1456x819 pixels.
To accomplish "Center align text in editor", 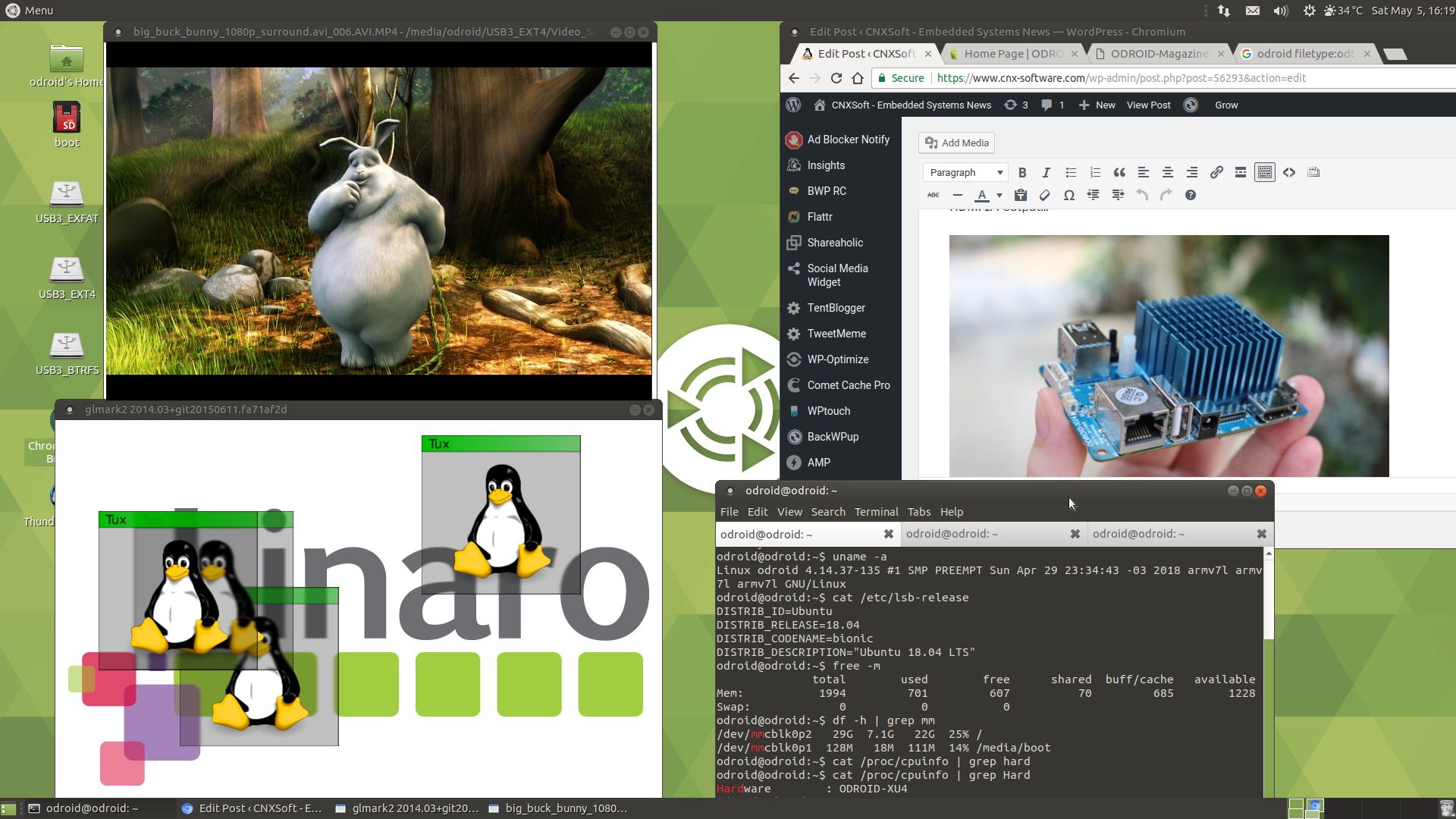I will tap(1168, 173).
